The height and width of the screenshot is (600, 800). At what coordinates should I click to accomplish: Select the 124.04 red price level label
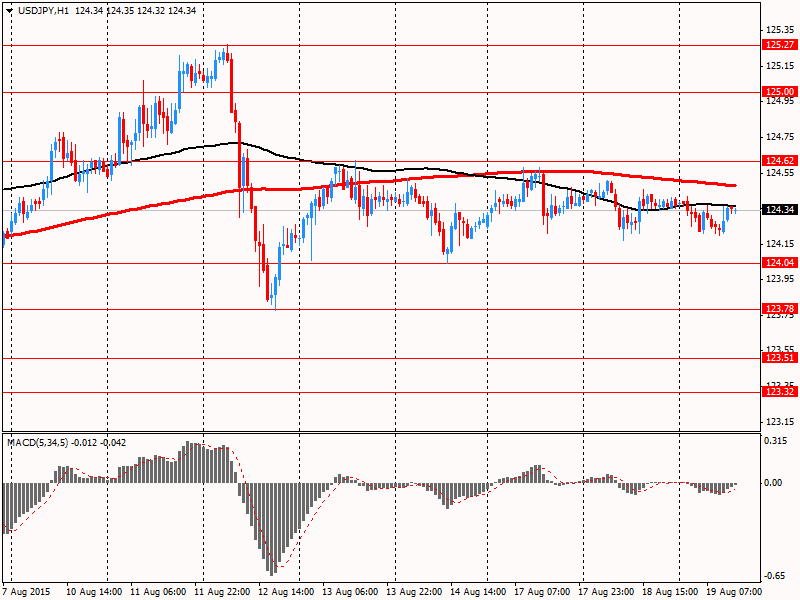(x=780, y=263)
